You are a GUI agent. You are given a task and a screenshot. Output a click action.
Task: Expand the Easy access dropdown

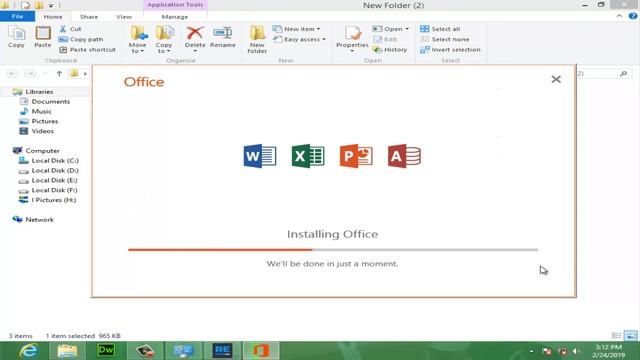tap(299, 39)
